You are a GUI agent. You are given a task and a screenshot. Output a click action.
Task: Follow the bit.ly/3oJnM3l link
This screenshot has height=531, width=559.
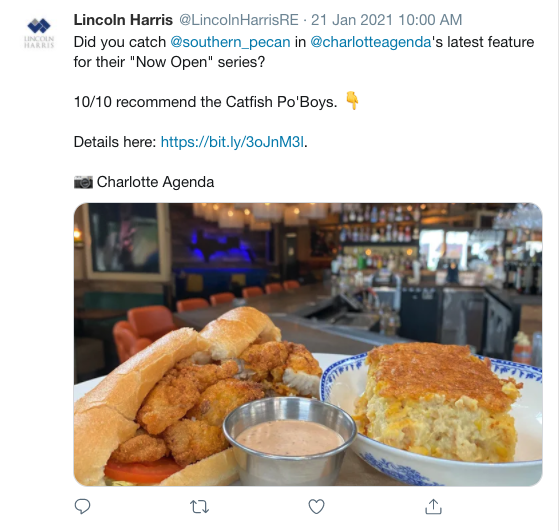pos(232,142)
